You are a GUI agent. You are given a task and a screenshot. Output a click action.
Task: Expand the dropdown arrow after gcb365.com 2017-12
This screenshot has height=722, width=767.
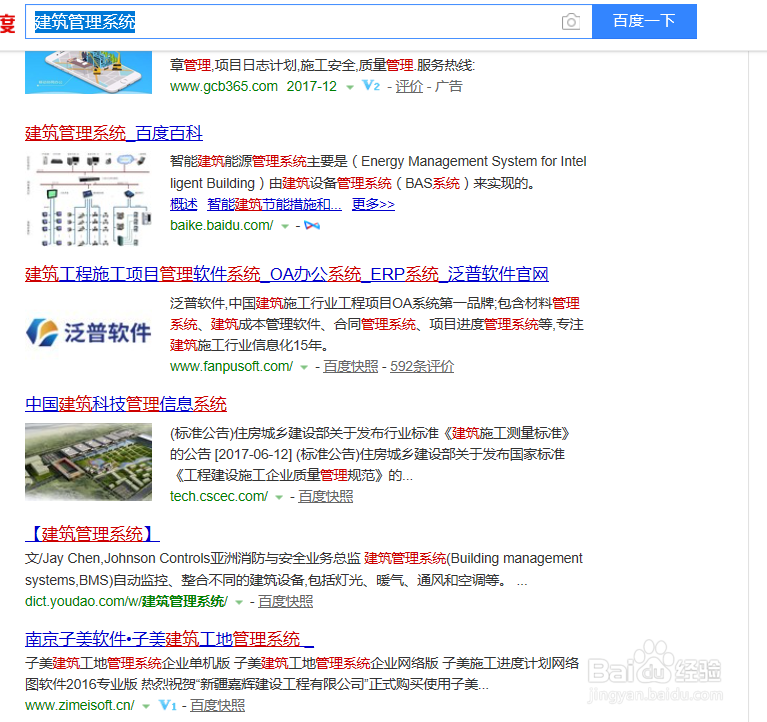tap(350, 88)
